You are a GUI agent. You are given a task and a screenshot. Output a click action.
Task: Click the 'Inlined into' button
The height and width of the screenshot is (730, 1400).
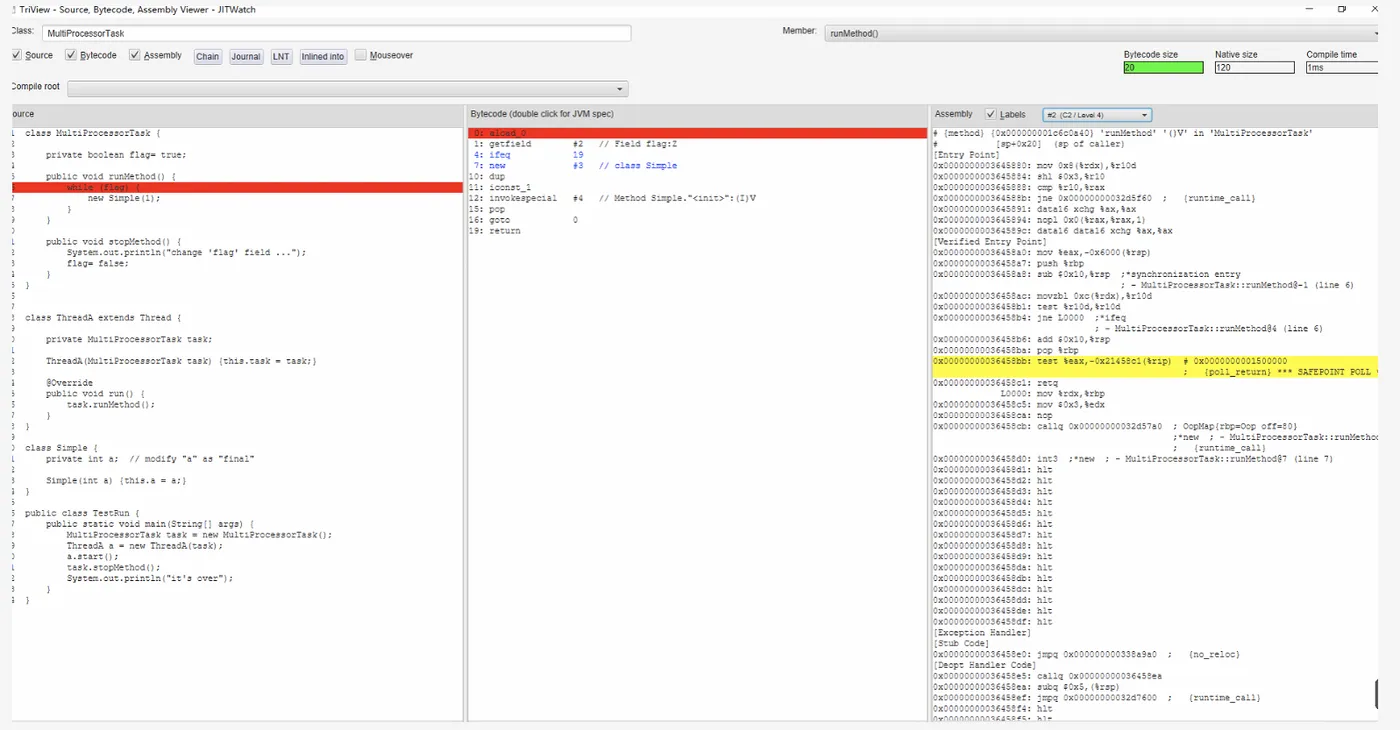pyautogui.click(x=323, y=56)
